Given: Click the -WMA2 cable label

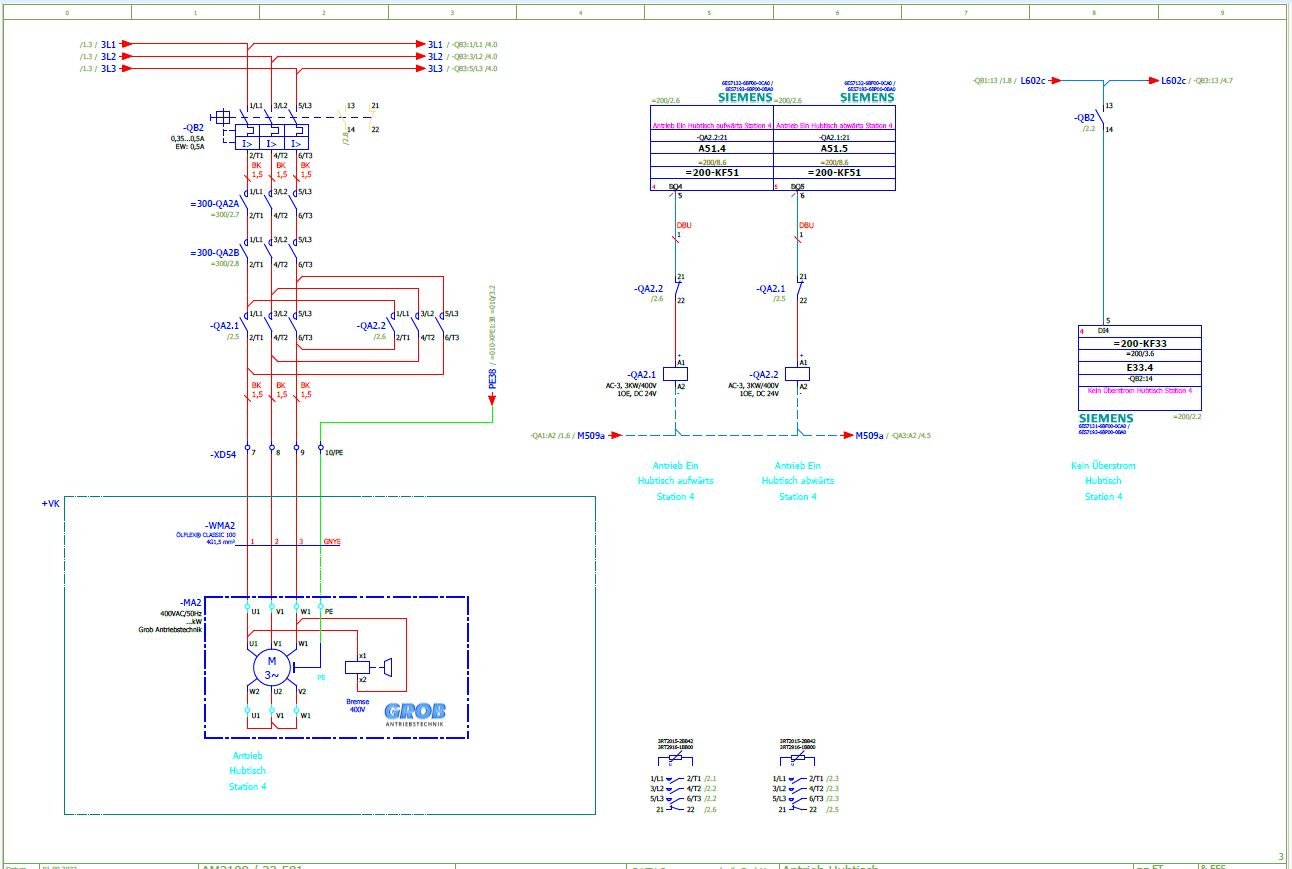Looking at the screenshot, I should pos(219,525).
